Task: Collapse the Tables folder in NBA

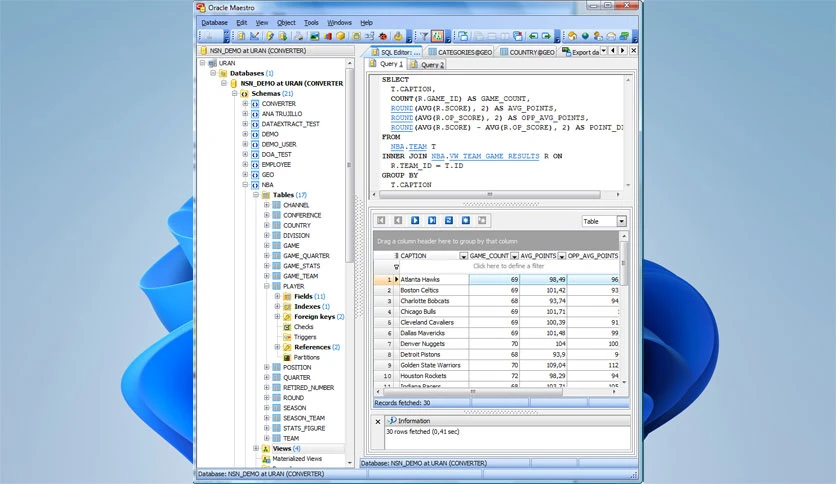Action: tap(256, 195)
